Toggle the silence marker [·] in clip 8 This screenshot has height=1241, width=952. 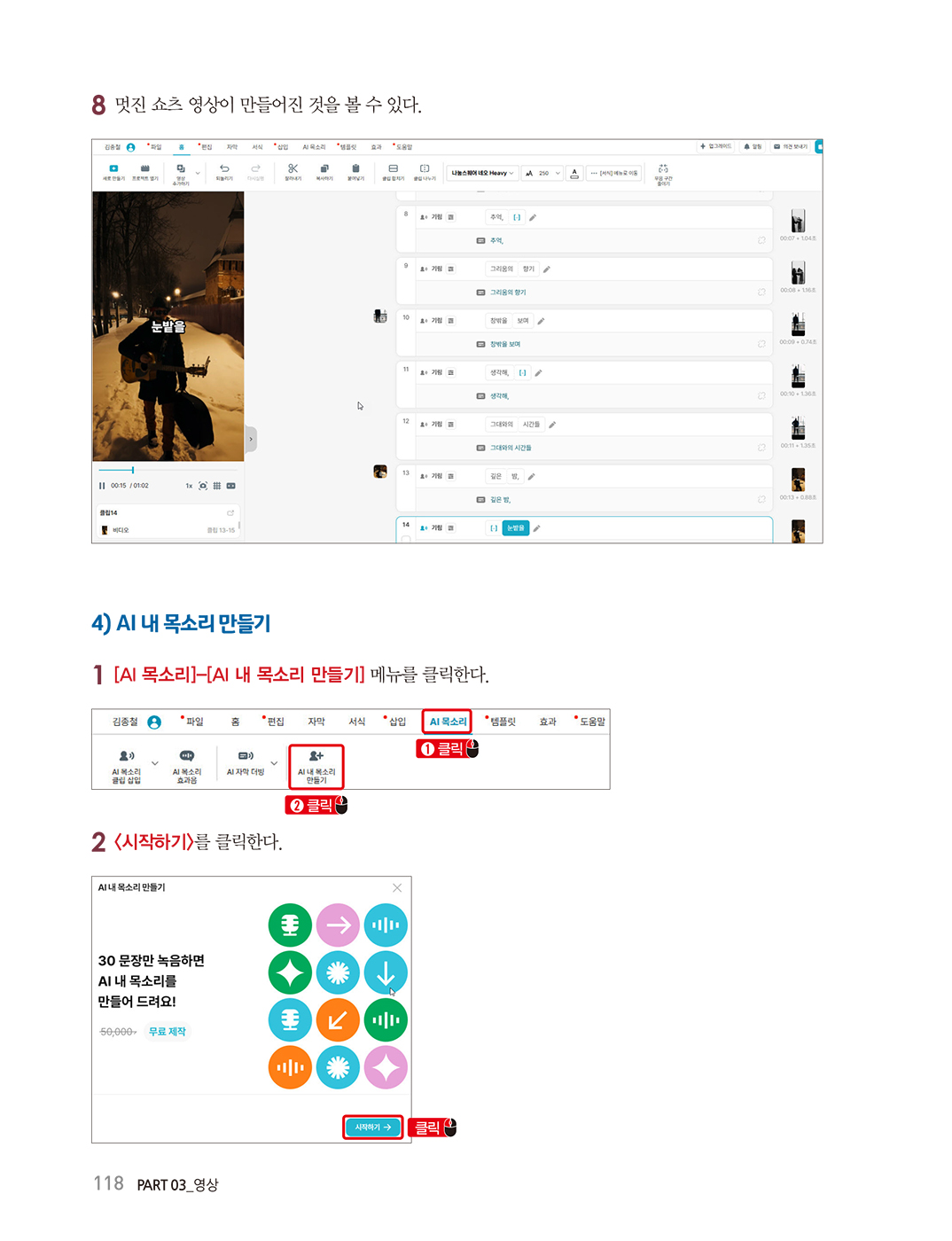(x=517, y=217)
